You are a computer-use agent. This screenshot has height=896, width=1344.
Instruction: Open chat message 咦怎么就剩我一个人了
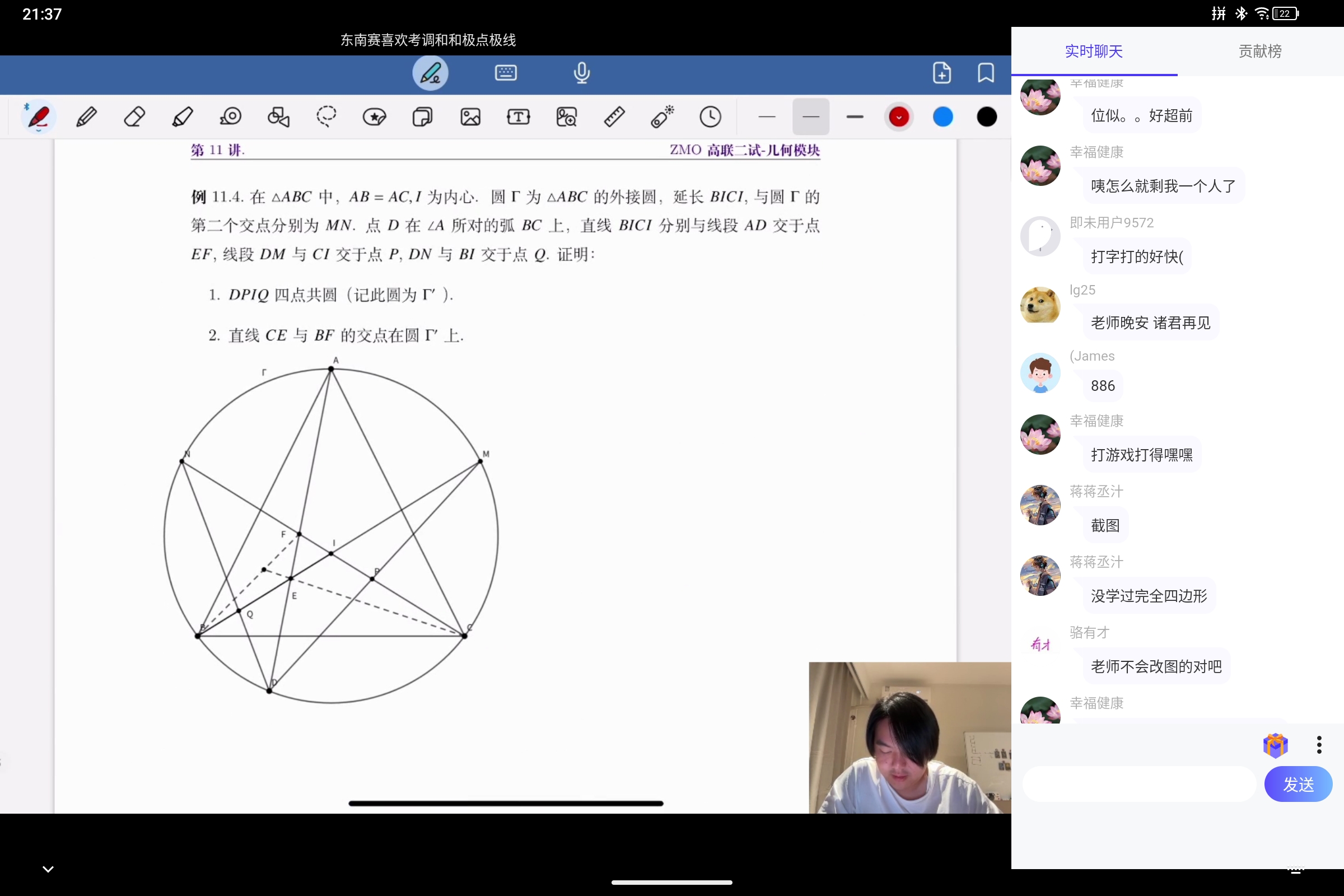(x=1163, y=186)
